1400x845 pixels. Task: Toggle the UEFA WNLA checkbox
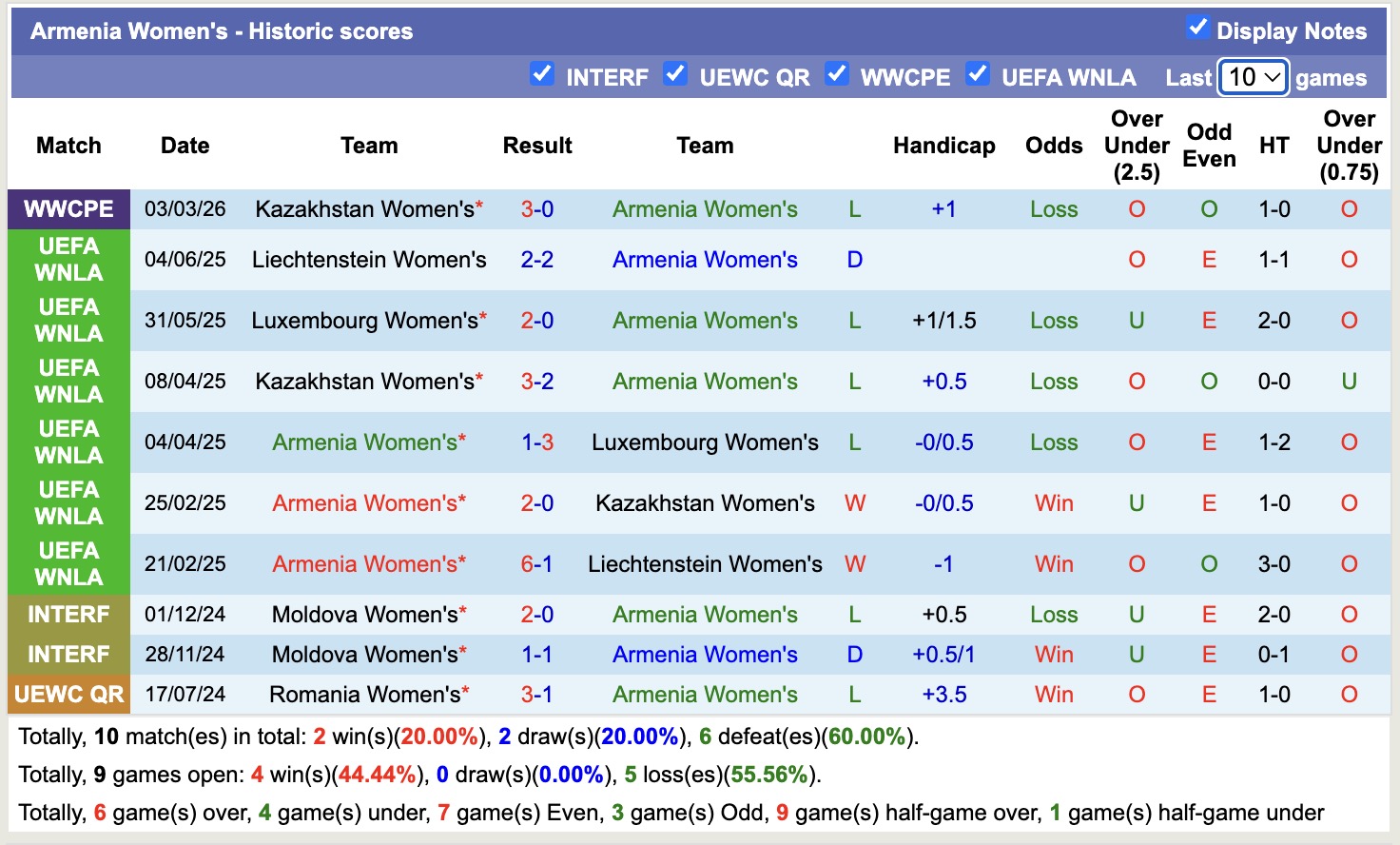coord(978,73)
